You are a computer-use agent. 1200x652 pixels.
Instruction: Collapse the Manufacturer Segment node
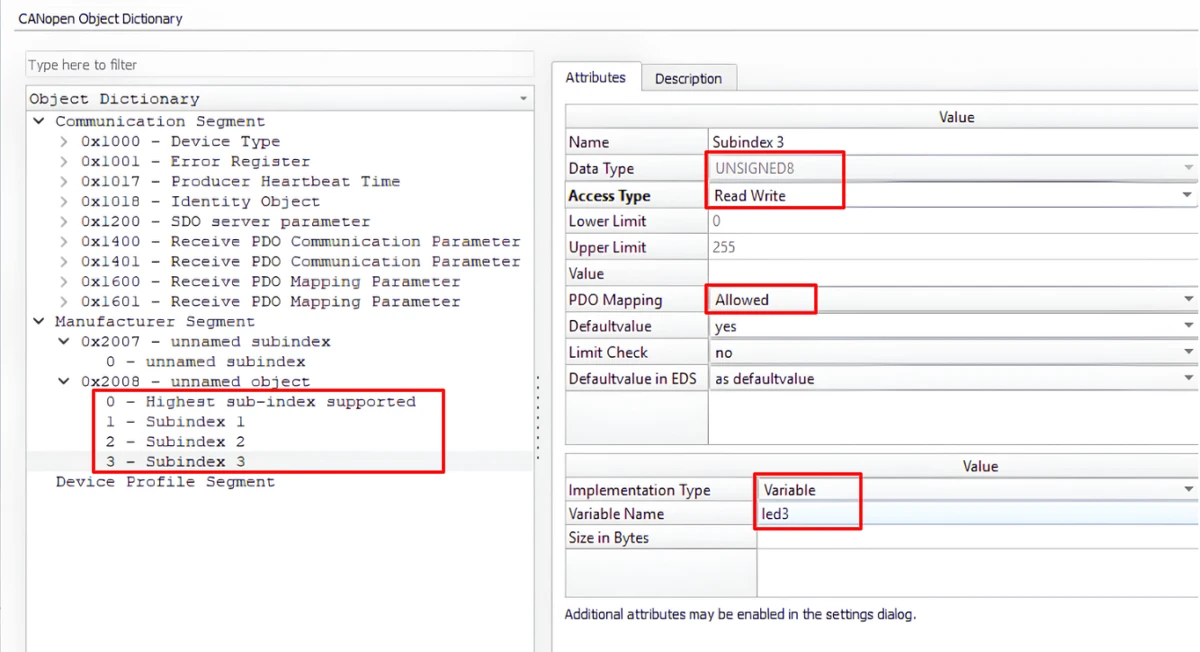tap(39, 321)
